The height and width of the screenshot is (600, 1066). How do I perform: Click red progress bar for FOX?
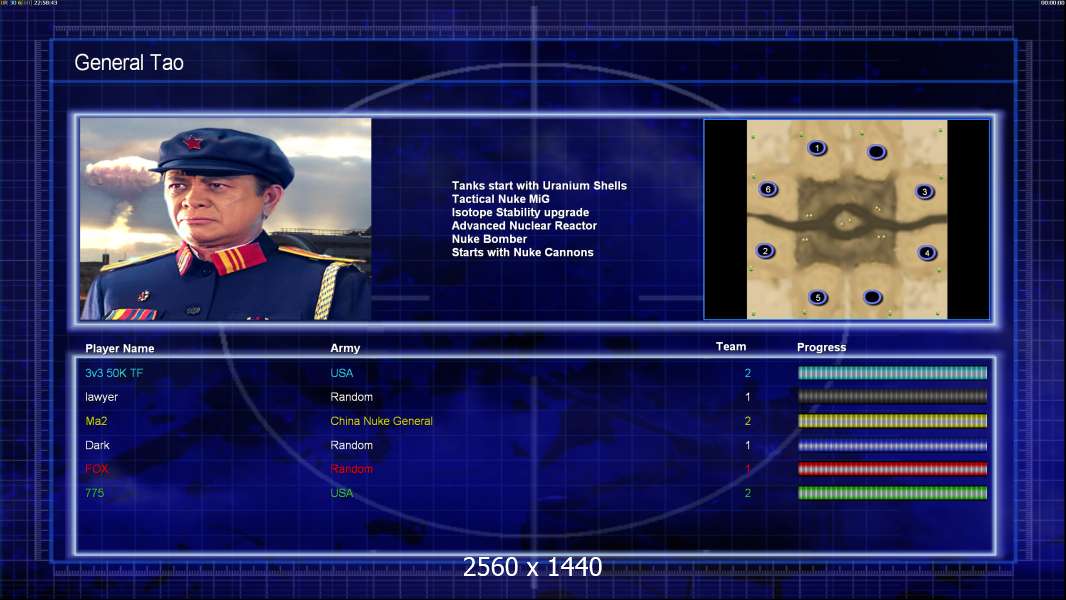[x=893, y=469]
